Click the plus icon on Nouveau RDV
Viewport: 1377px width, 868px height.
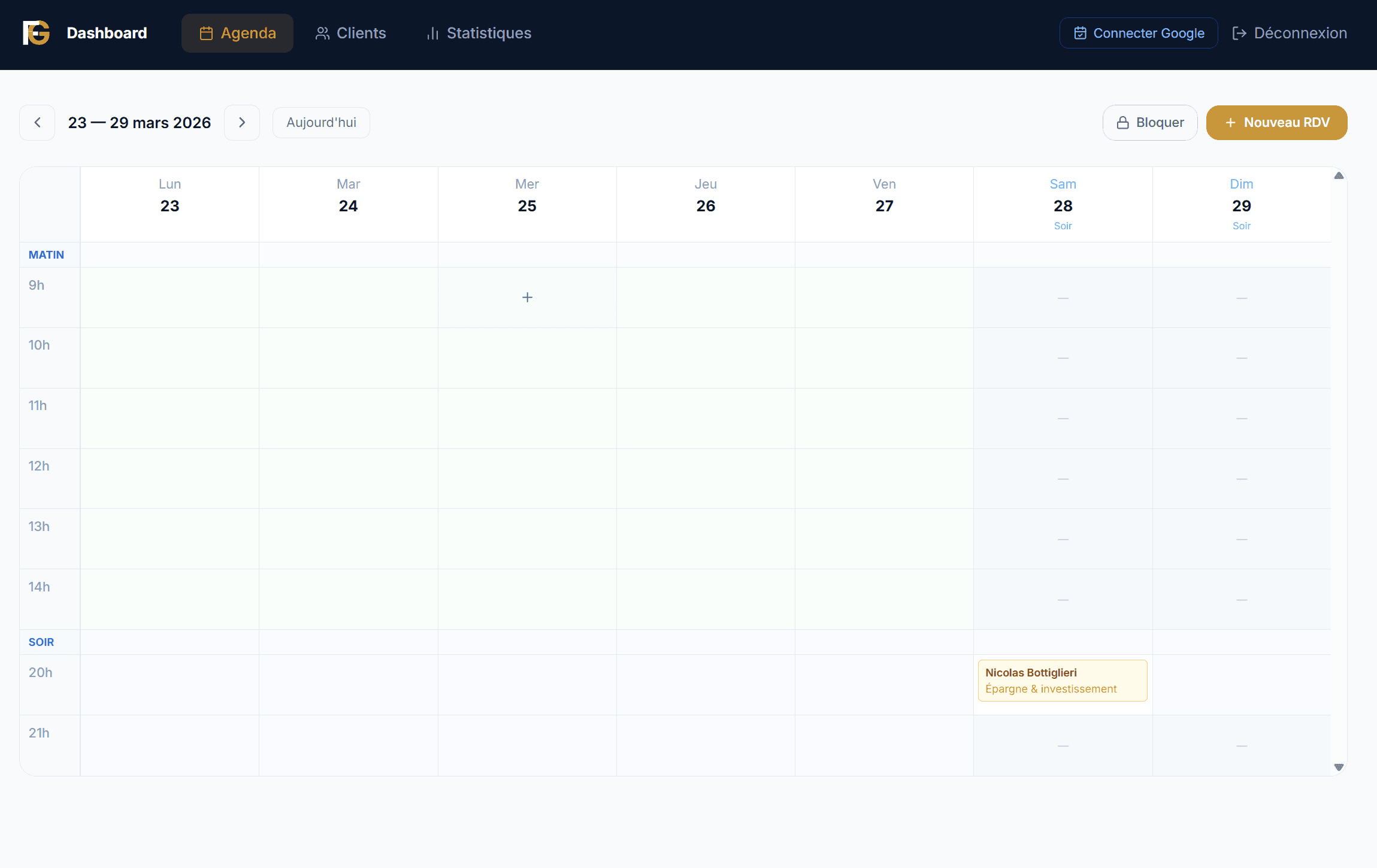click(1230, 122)
